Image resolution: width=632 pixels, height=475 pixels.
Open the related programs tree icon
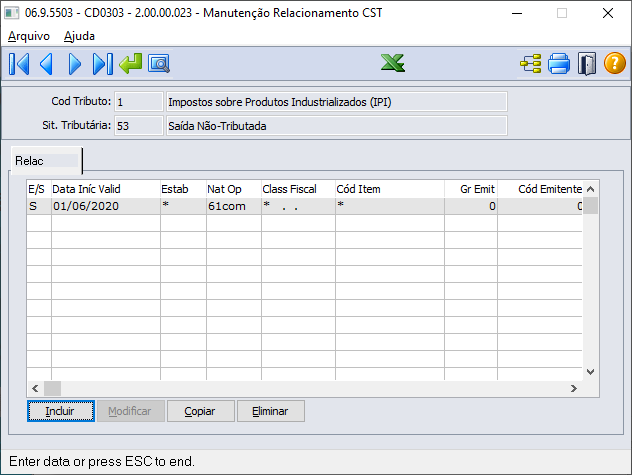click(530, 64)
